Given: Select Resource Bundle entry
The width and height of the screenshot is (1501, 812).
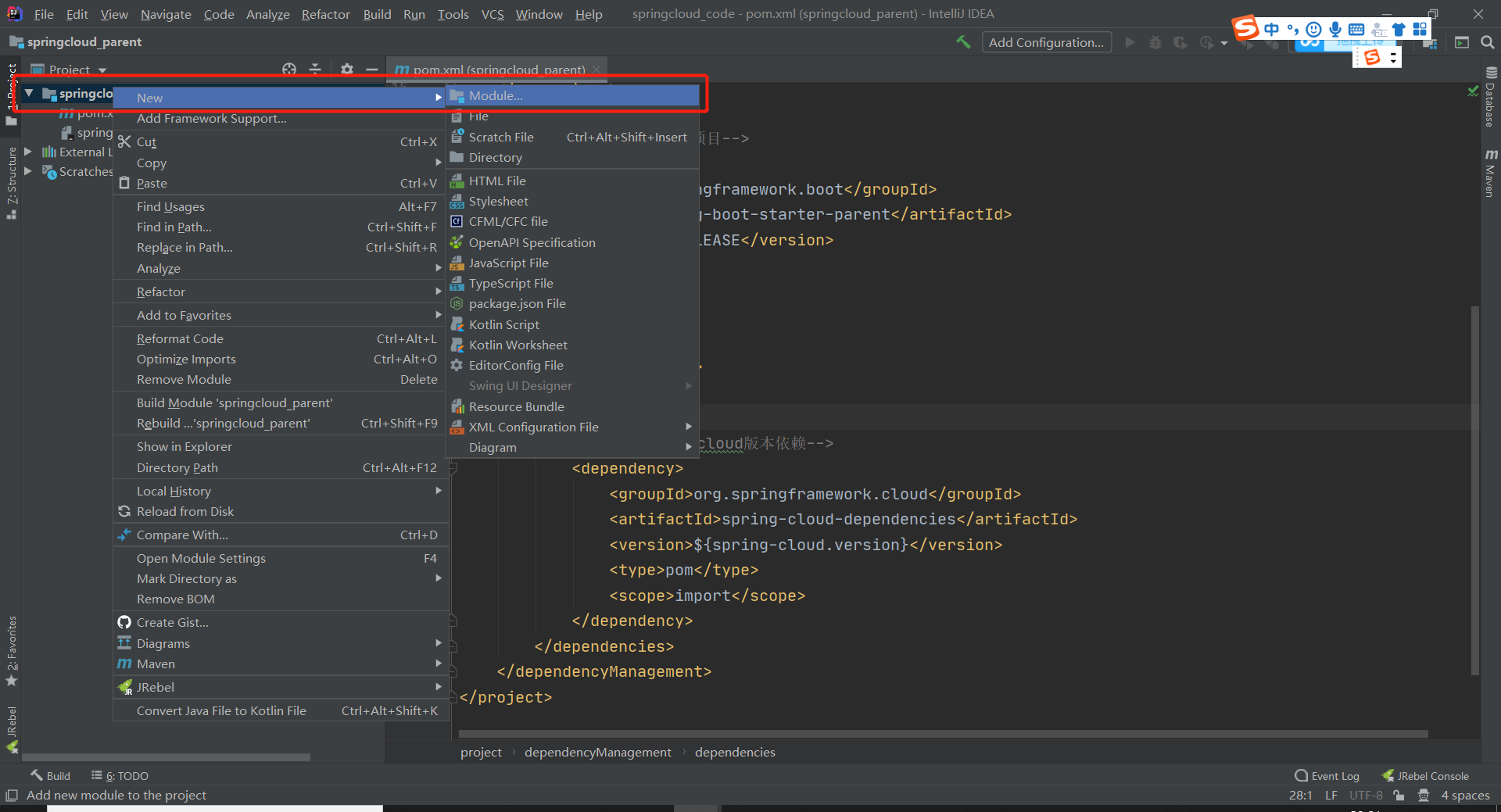Looking at the screenshot, I should pos(572,406).
